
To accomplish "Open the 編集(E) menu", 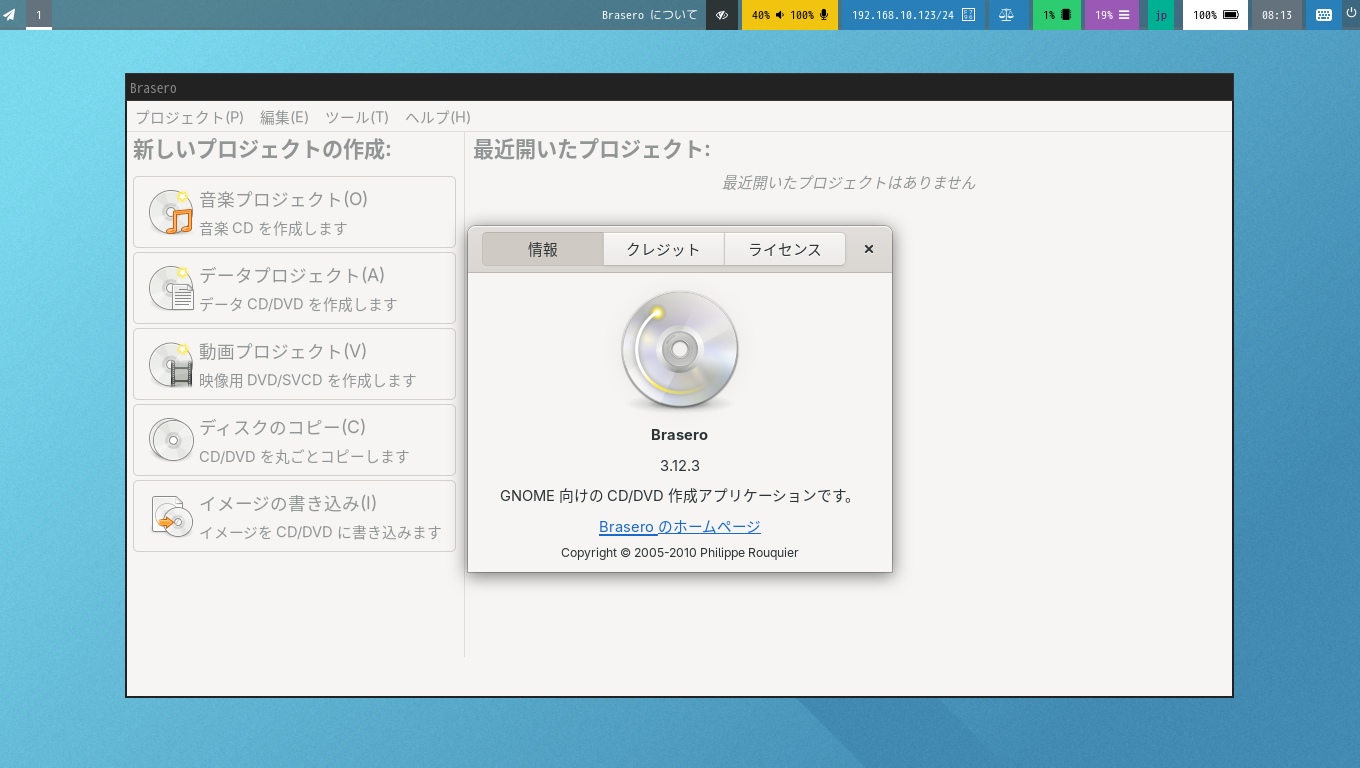I will coord(284,117).
